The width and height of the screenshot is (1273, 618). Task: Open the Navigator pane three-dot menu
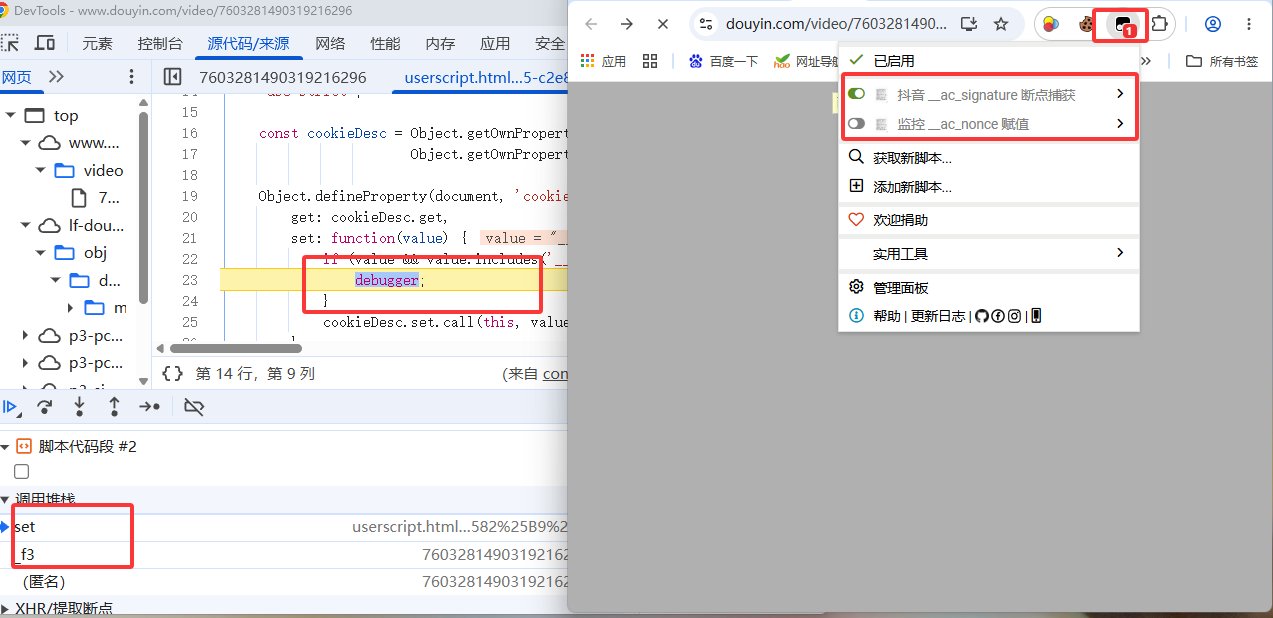pyautogui.click(x=132, y=77)
